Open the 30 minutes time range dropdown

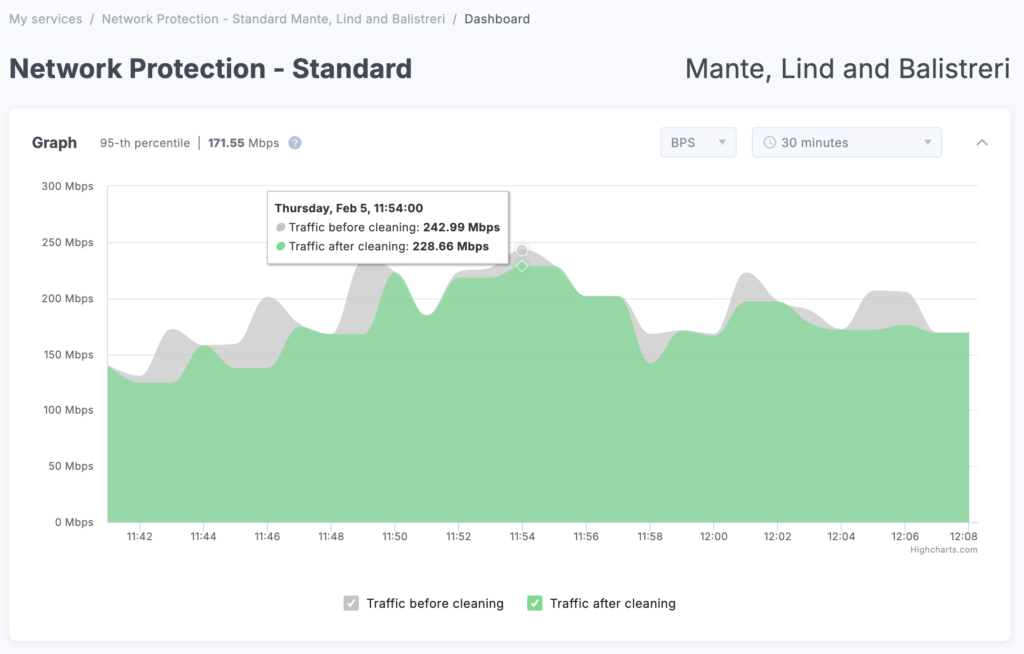point(846,143)
